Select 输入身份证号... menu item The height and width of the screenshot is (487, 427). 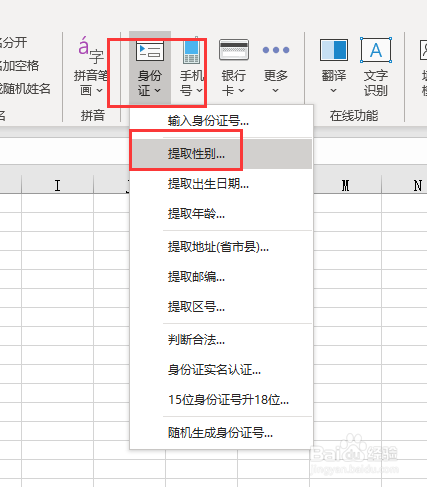coord(221,121)
